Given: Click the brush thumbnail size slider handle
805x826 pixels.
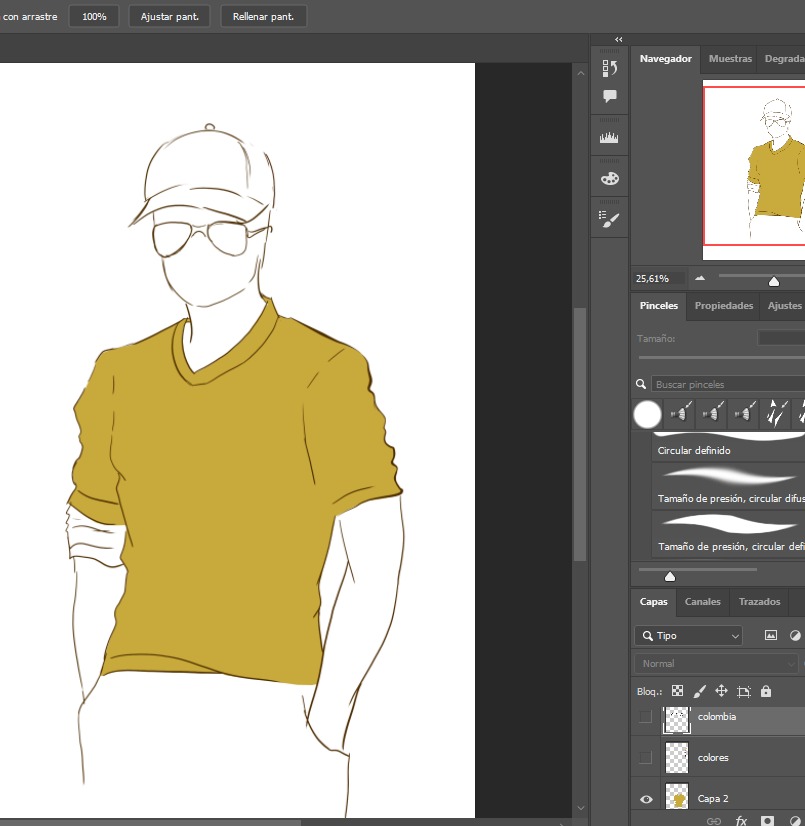Looking at the screenshot, I should [670, 576].
